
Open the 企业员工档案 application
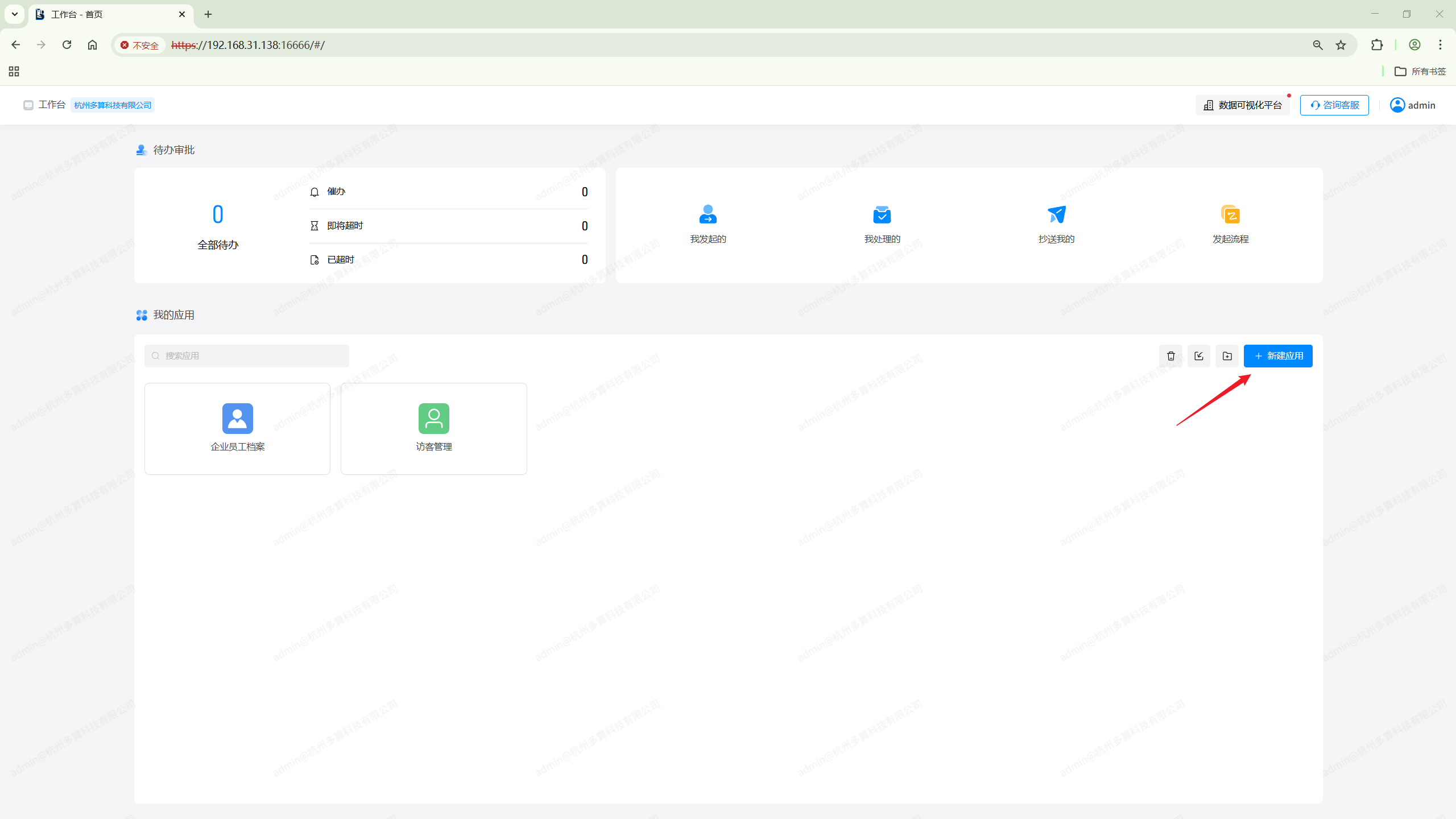coord(237,428)
